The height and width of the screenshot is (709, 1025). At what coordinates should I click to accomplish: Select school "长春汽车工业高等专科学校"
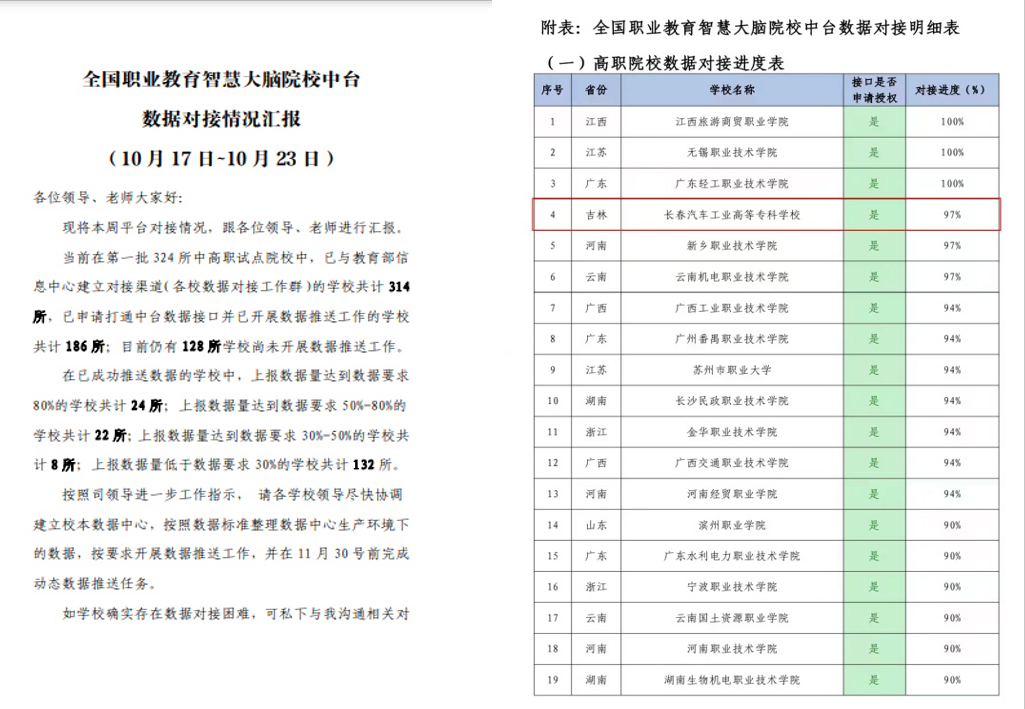(x=732, y=214)
